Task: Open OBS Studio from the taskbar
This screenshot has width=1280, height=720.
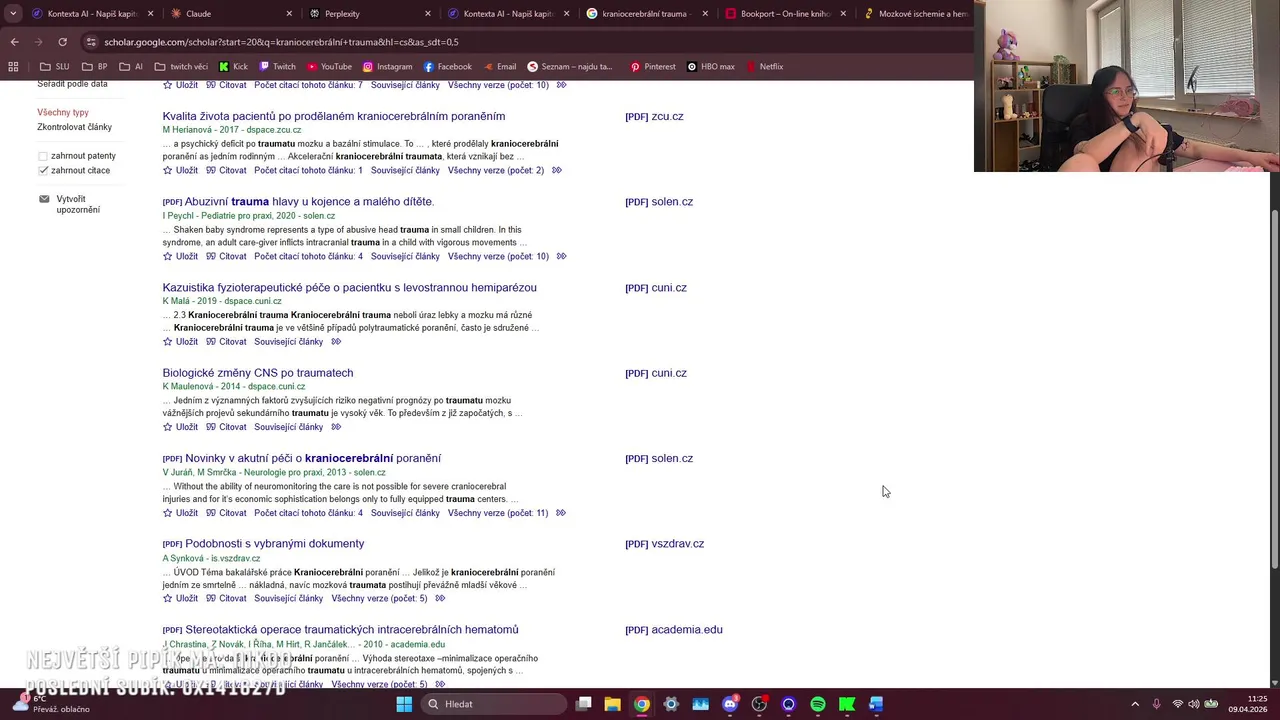Action: point(759,704)
